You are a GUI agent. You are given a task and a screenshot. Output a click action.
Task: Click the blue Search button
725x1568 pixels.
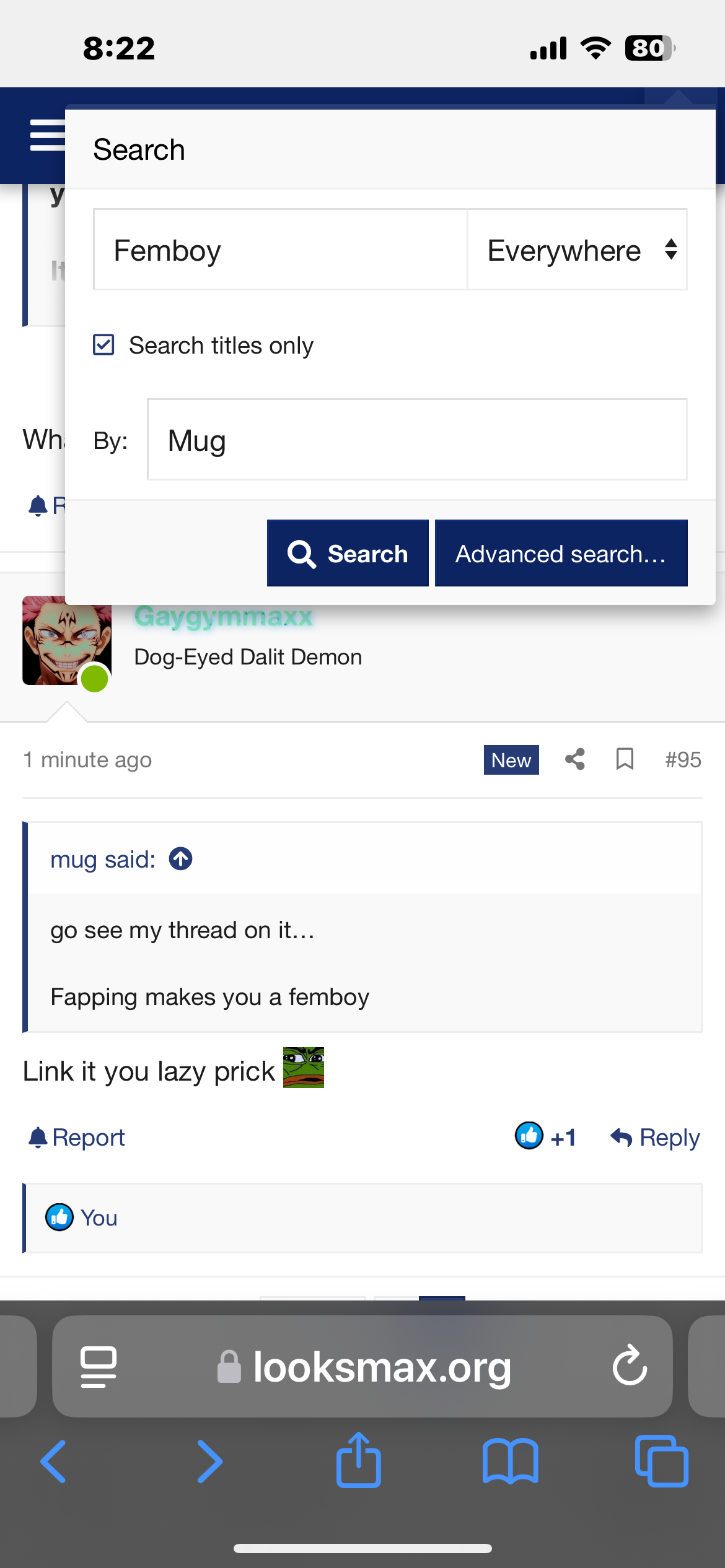pos(348,553)
